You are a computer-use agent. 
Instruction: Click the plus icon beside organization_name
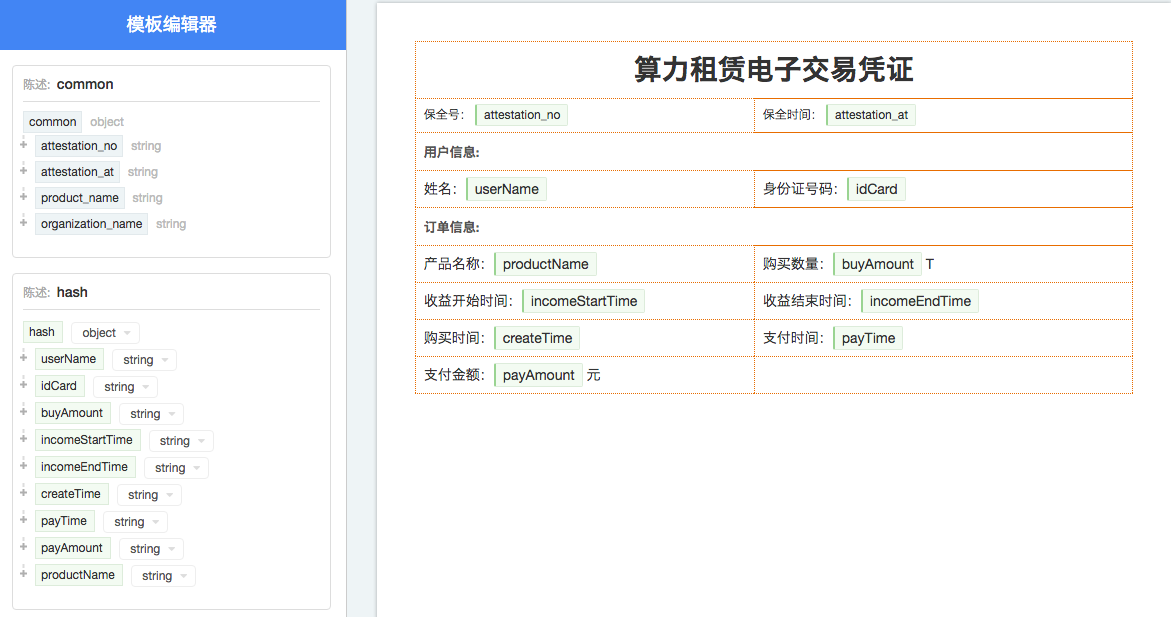(23, 223)
